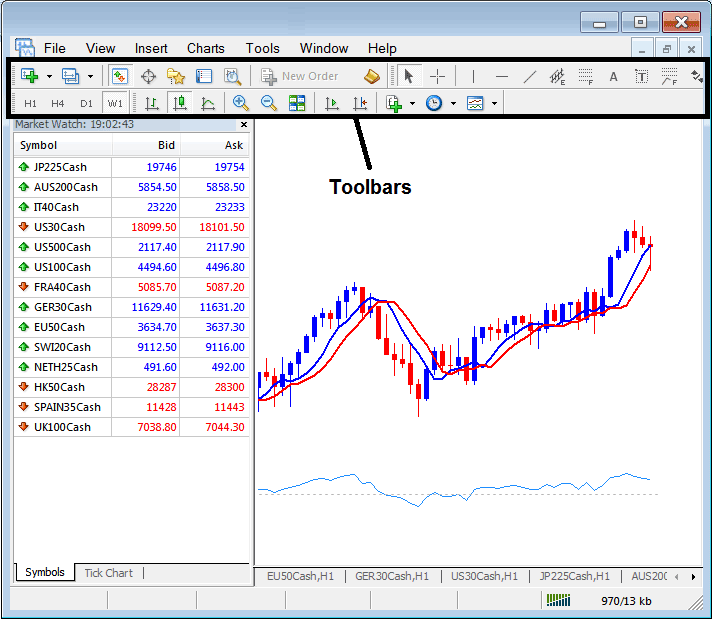712x619 pixels.
Task: Close the Market Watch panel
Action: 244,124
